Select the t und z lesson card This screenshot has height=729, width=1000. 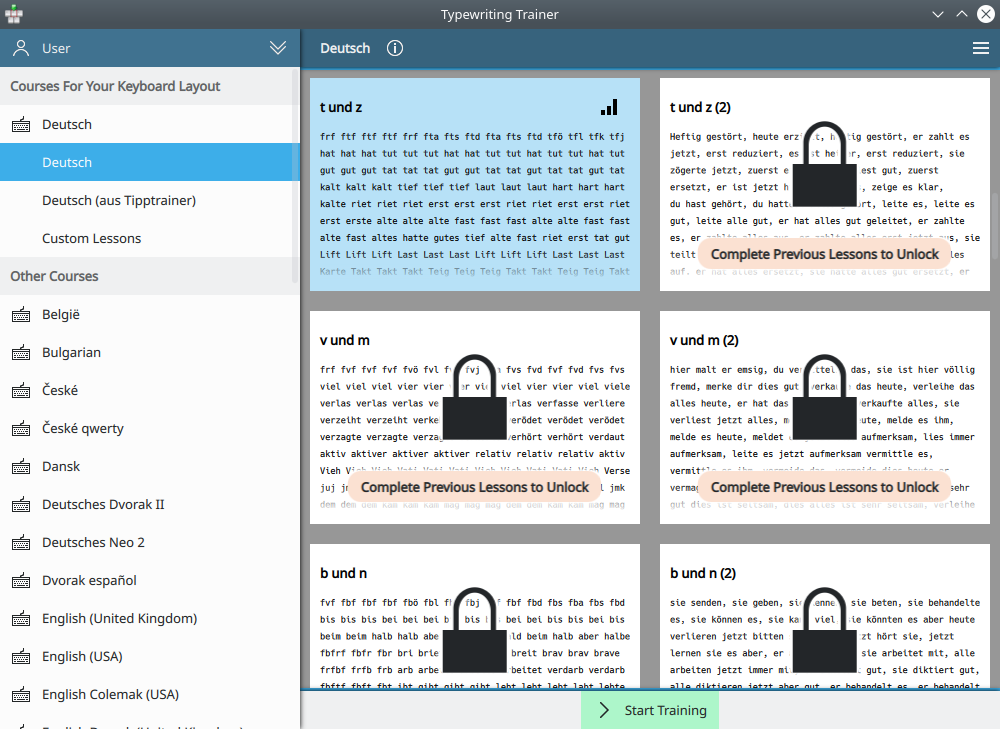coord(475,185)
